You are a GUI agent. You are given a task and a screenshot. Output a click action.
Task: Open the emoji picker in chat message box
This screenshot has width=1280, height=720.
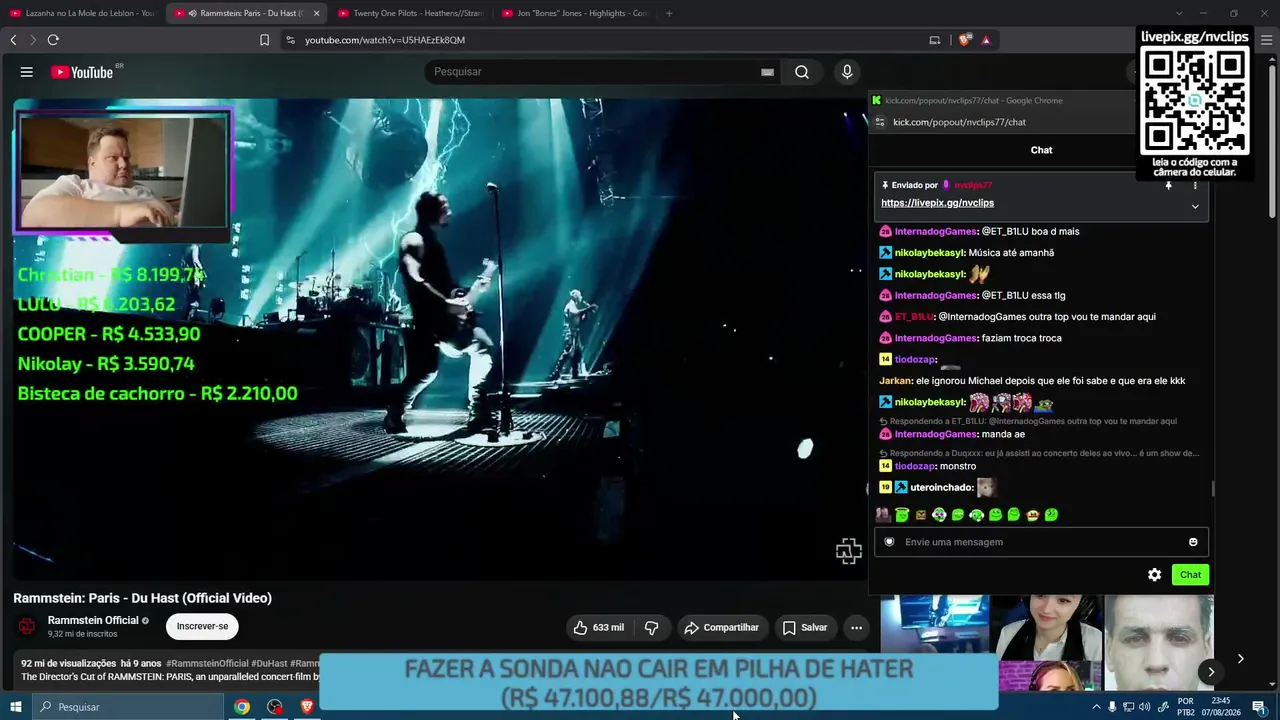[1193, 542]
